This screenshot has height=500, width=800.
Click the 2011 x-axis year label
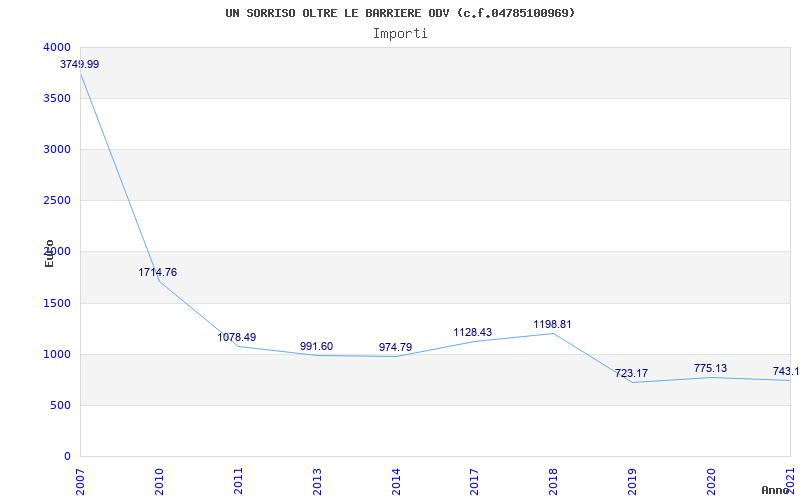(x=238, y=482)
